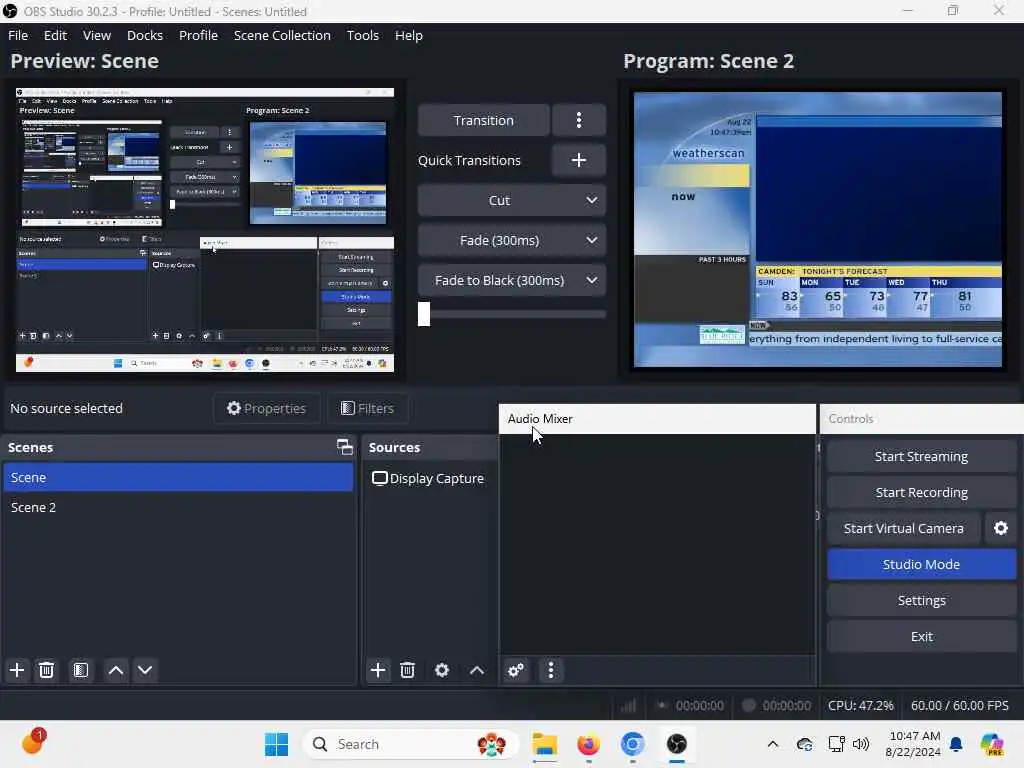Open Settings from Controls
1024x768 pixels.
click(x=921, y=600)
